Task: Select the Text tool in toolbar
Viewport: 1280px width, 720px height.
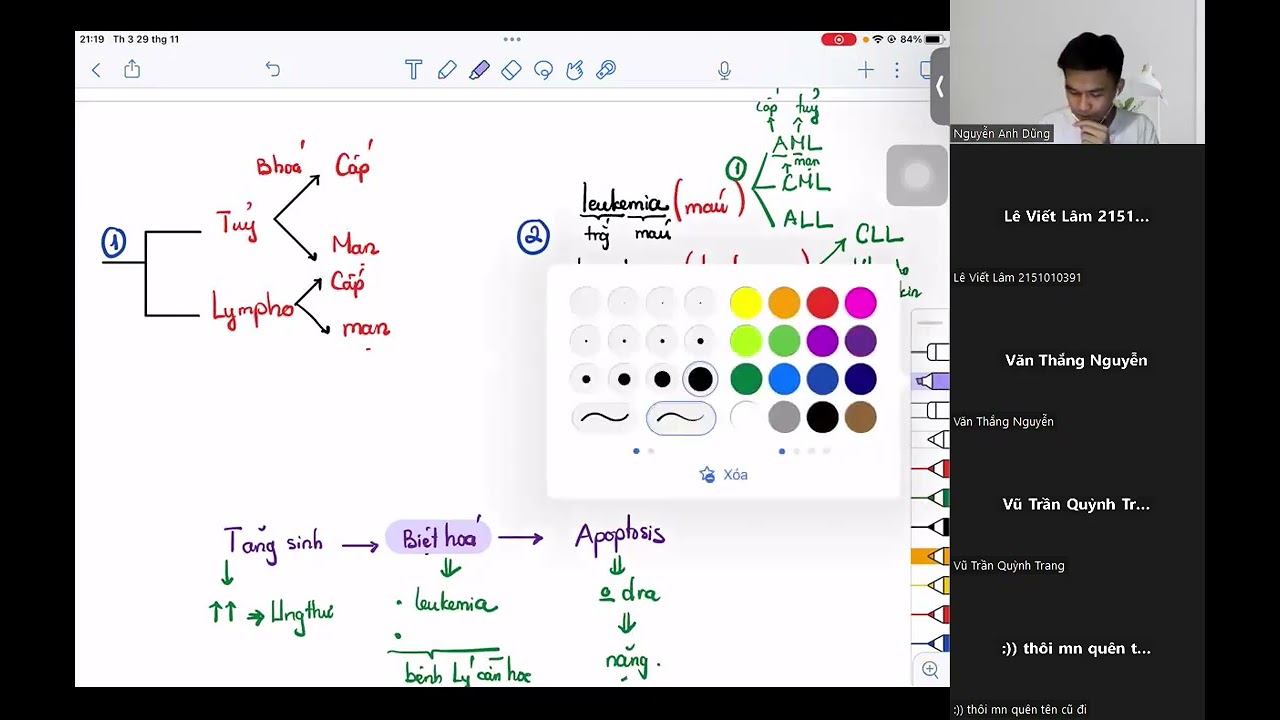Action: click(x=413, y=70)
